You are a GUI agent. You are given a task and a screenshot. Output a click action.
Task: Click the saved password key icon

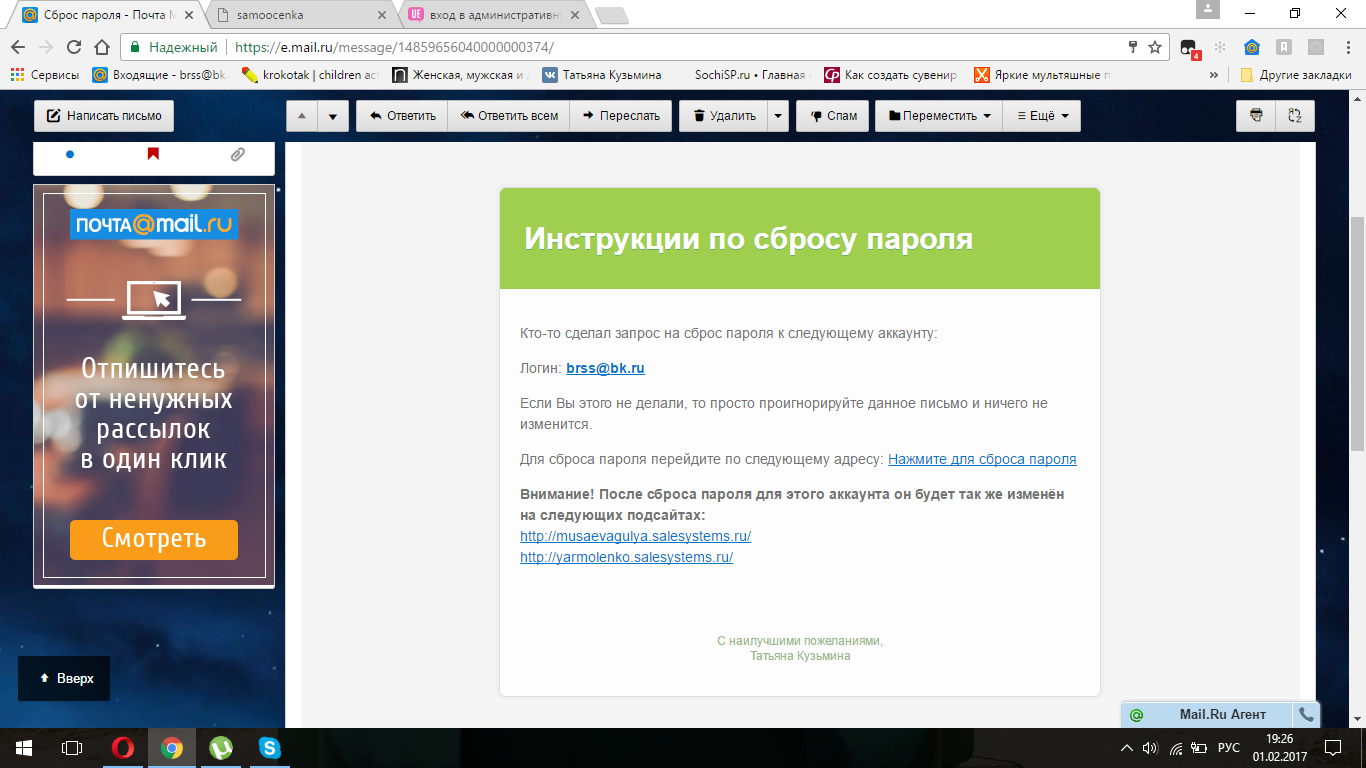click(x=1133, y=47)
